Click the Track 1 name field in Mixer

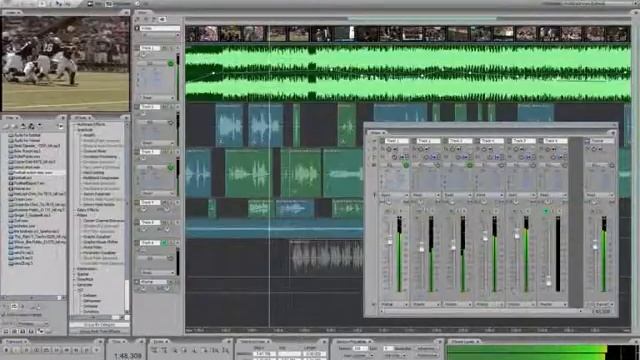click(x=396, y=141)
